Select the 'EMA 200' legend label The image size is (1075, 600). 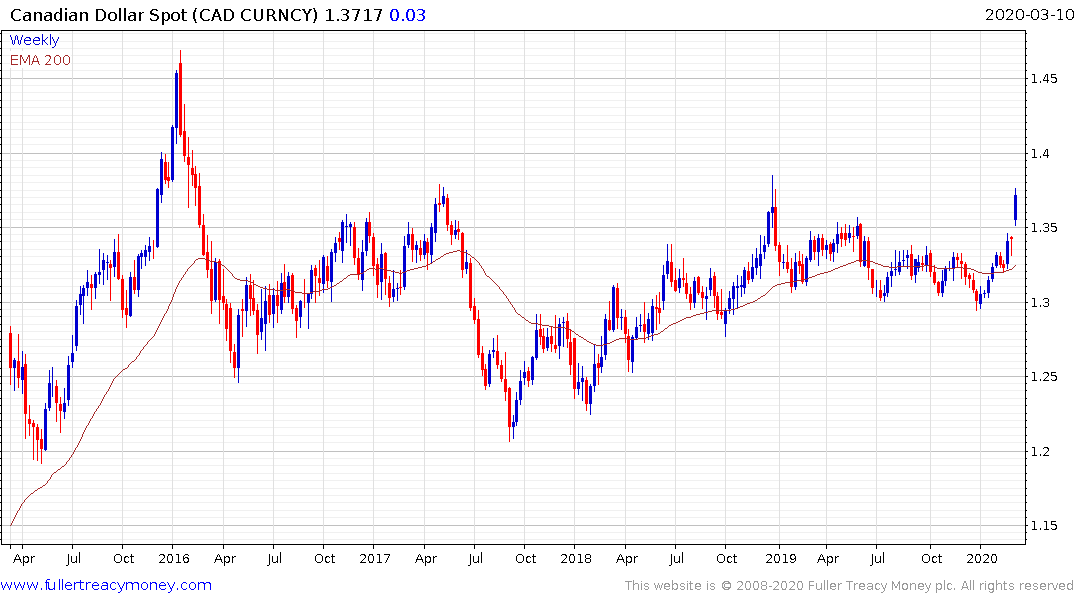point(40,60)
